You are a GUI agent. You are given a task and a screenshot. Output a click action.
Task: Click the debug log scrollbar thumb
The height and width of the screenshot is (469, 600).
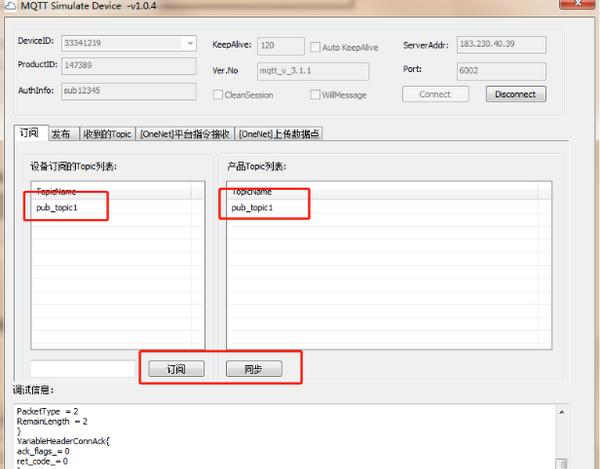561,463
